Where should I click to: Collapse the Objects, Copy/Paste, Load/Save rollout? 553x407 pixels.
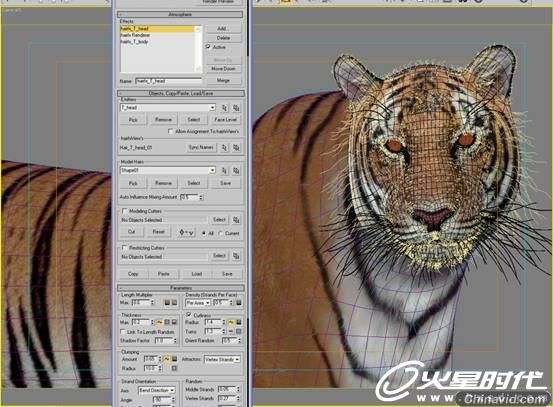180,93
